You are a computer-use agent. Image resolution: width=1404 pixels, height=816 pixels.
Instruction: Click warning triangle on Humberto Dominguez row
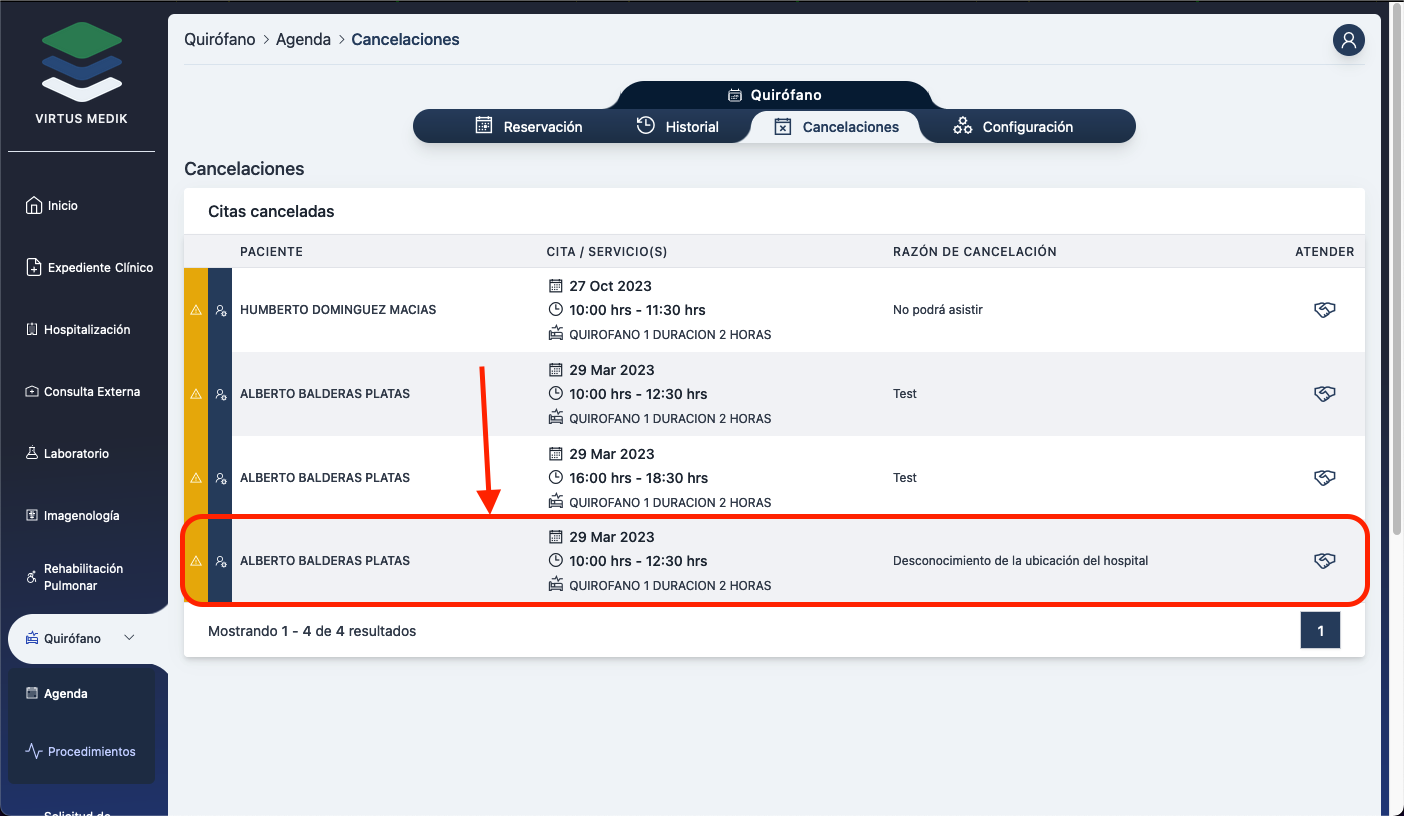196,310
